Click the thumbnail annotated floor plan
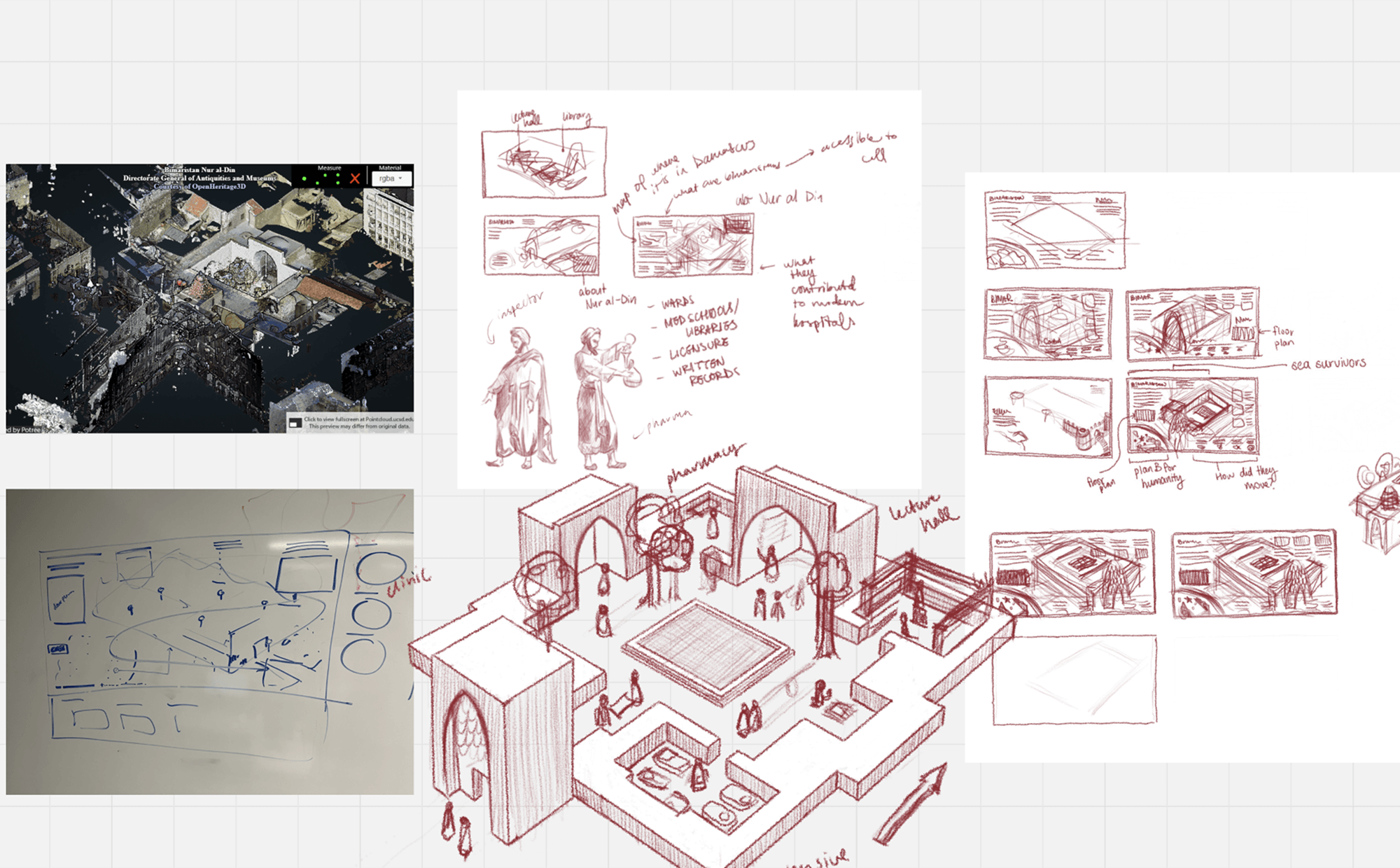 (x=1192, y=323)
